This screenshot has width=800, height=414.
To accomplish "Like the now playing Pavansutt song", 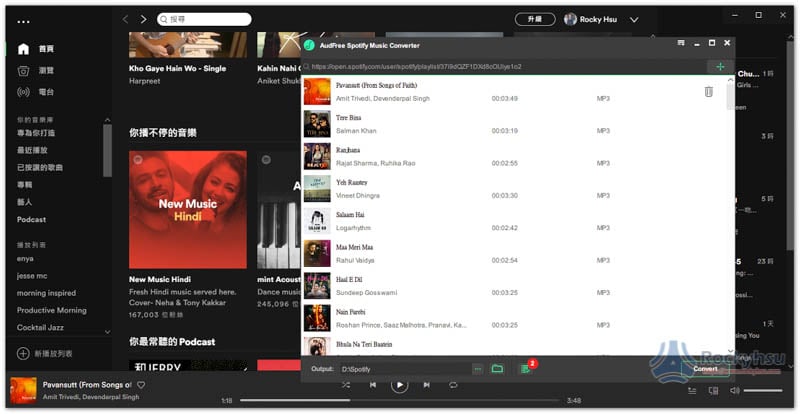I will 141,385.
